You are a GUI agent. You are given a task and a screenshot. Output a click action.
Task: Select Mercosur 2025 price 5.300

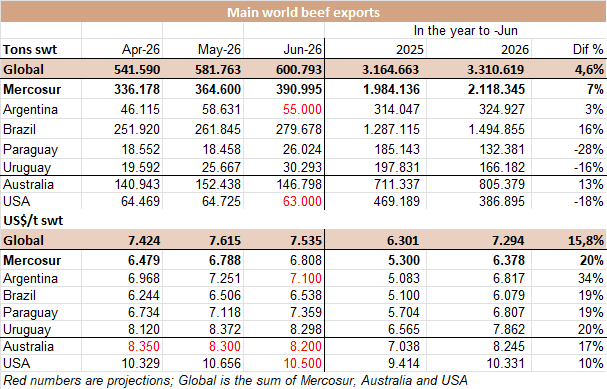404,260
